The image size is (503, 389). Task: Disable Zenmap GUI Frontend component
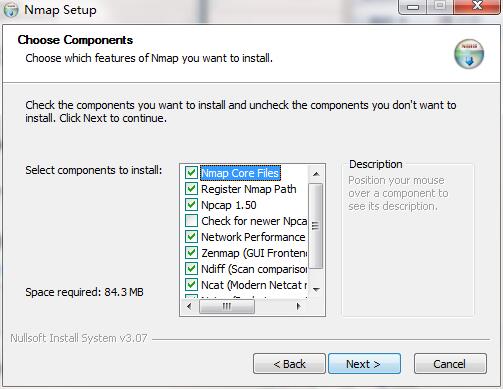click(x=191, y=253)
